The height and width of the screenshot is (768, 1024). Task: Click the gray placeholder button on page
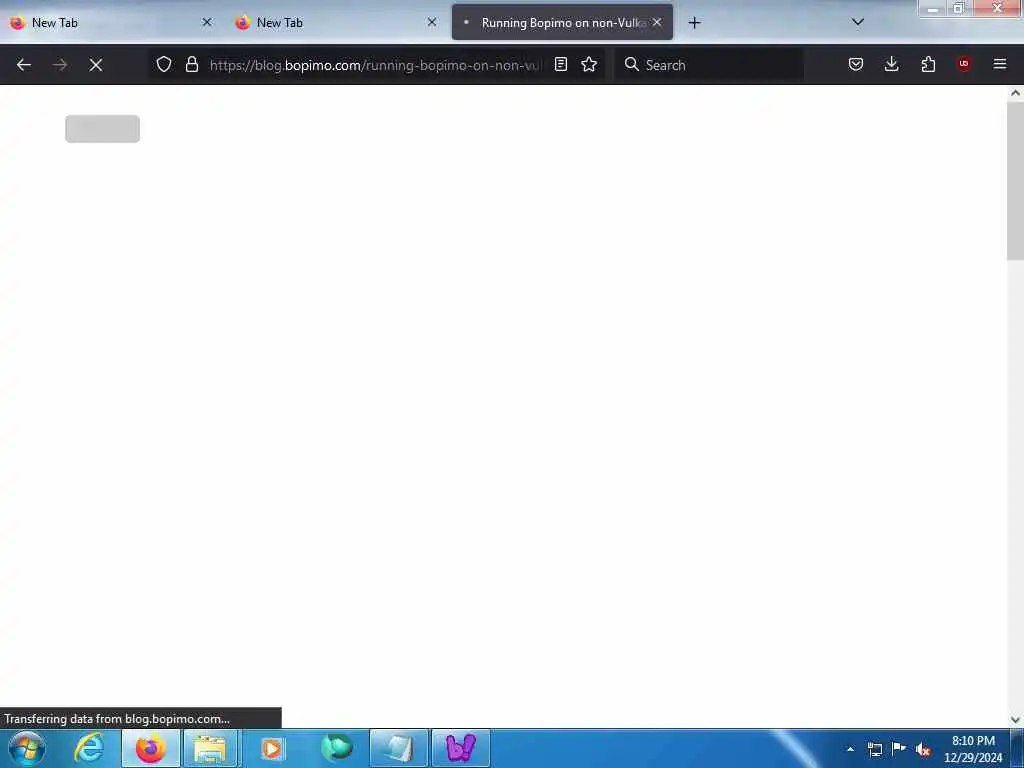[x=103, y=129]
